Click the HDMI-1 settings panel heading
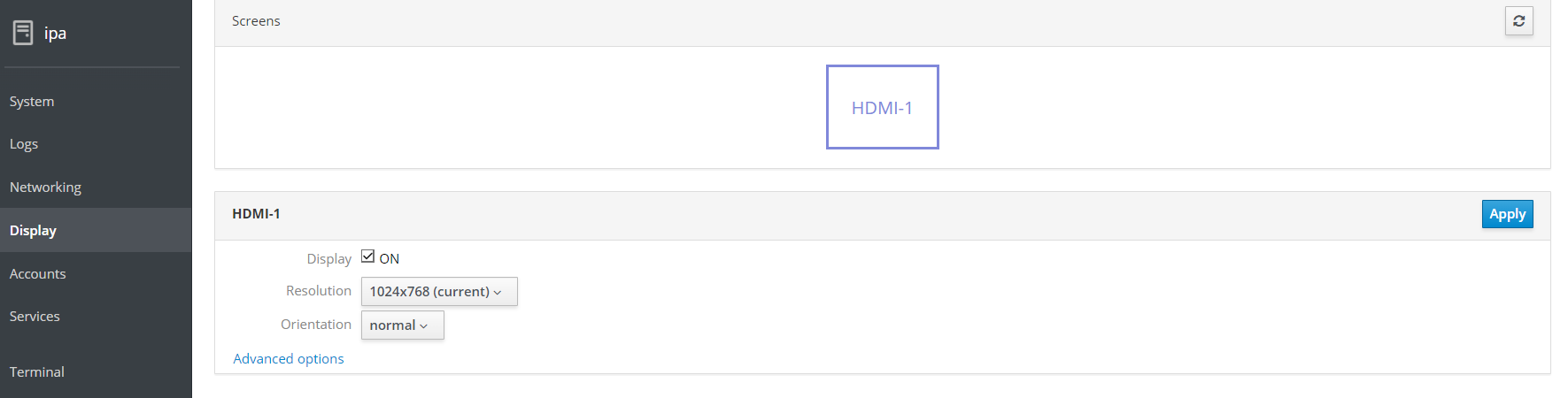1568x398 pixels. pos(256,214)
